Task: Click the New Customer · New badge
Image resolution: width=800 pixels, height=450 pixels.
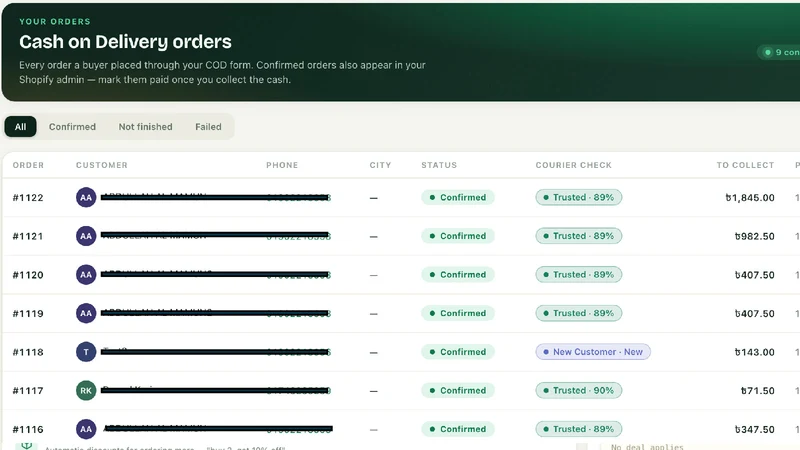Action: 593,352
